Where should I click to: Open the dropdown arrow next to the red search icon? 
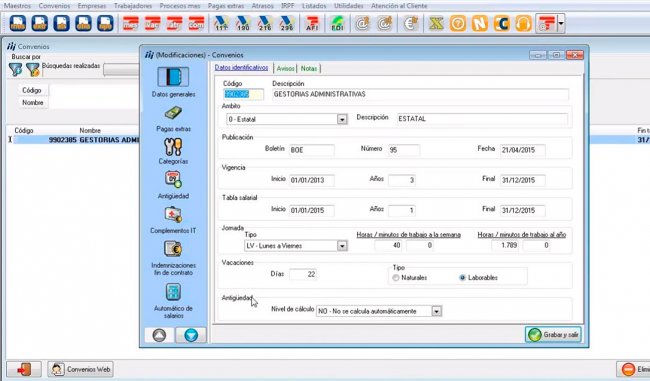[561, 24]
